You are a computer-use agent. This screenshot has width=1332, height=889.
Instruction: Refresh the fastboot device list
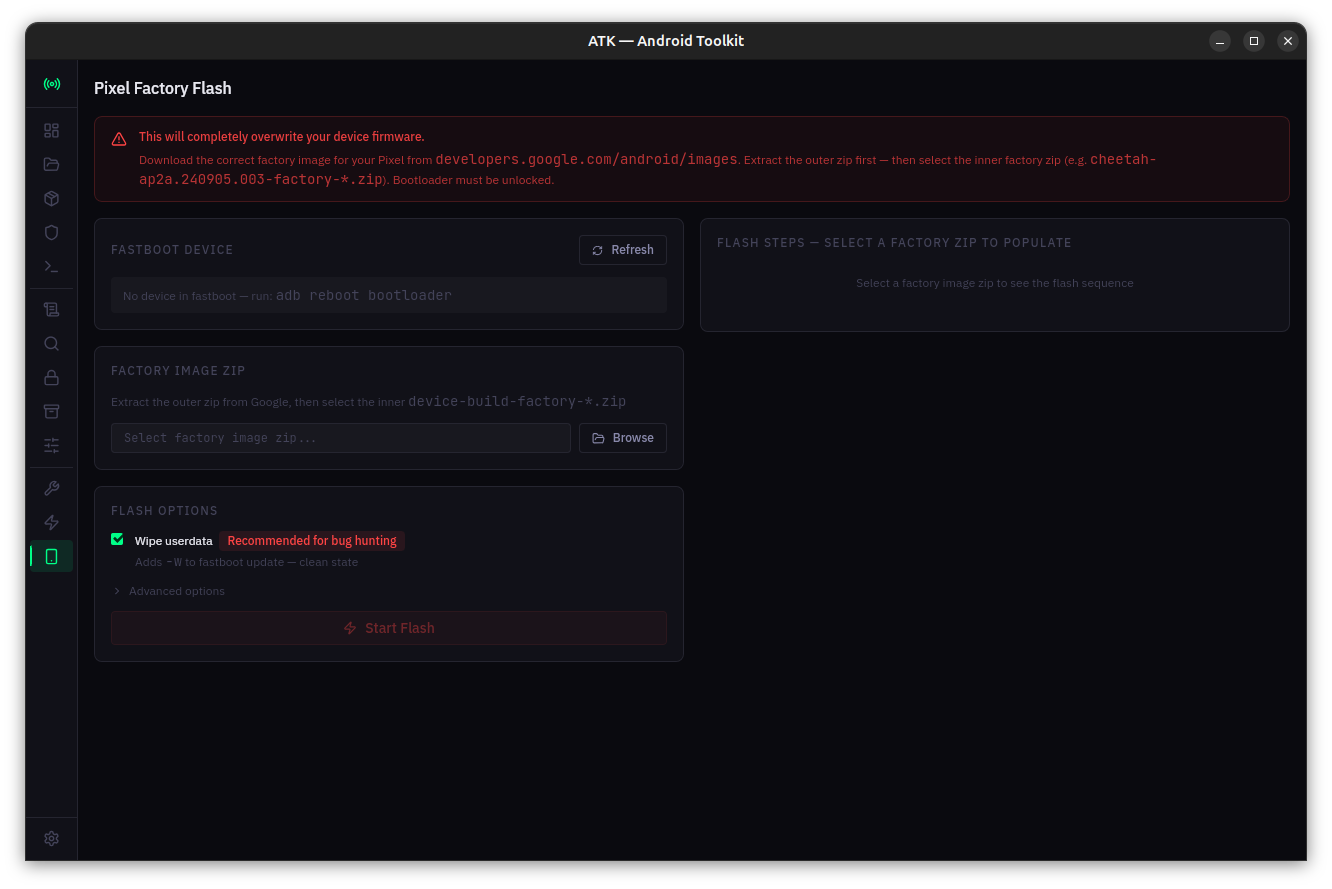click(623, 250)
